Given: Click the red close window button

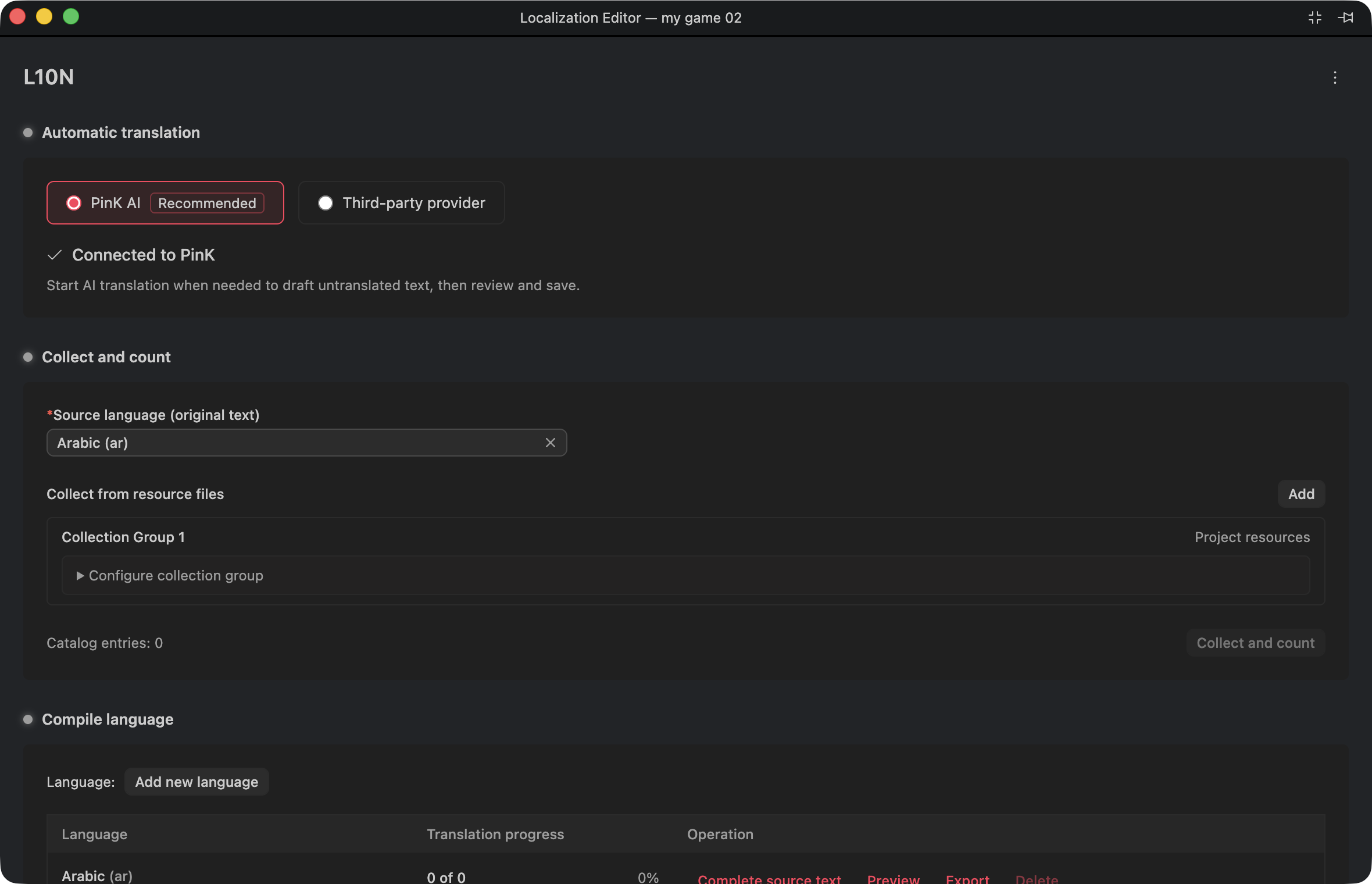Looking at the screenshot, I should pyautogui.click(x=17, y=16).
